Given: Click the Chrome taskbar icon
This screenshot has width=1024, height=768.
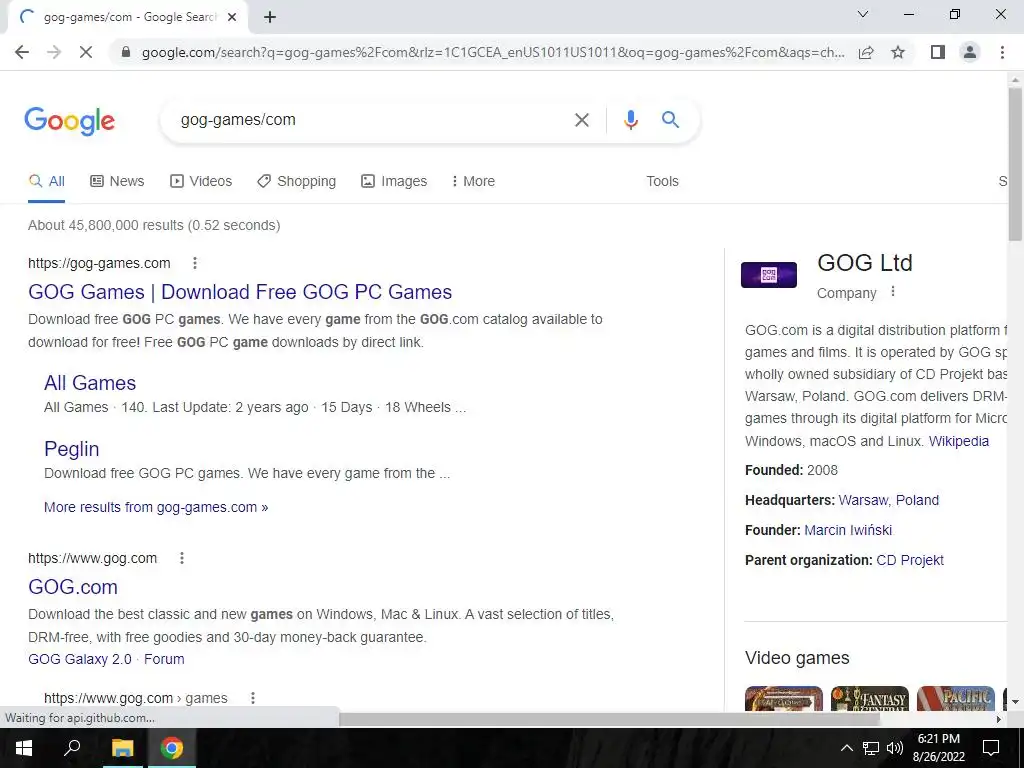Looking at the screenshot, I should [172, 748].
